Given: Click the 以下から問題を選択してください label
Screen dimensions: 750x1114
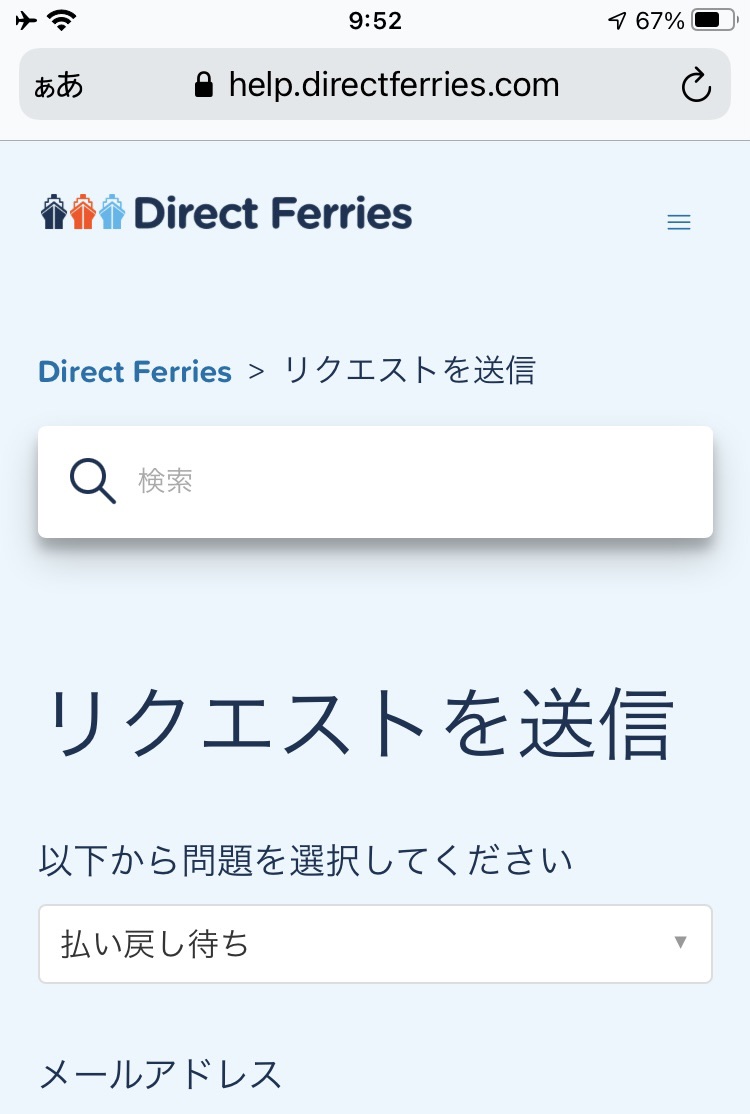Looking at the screenshot, I should point(305,860).
